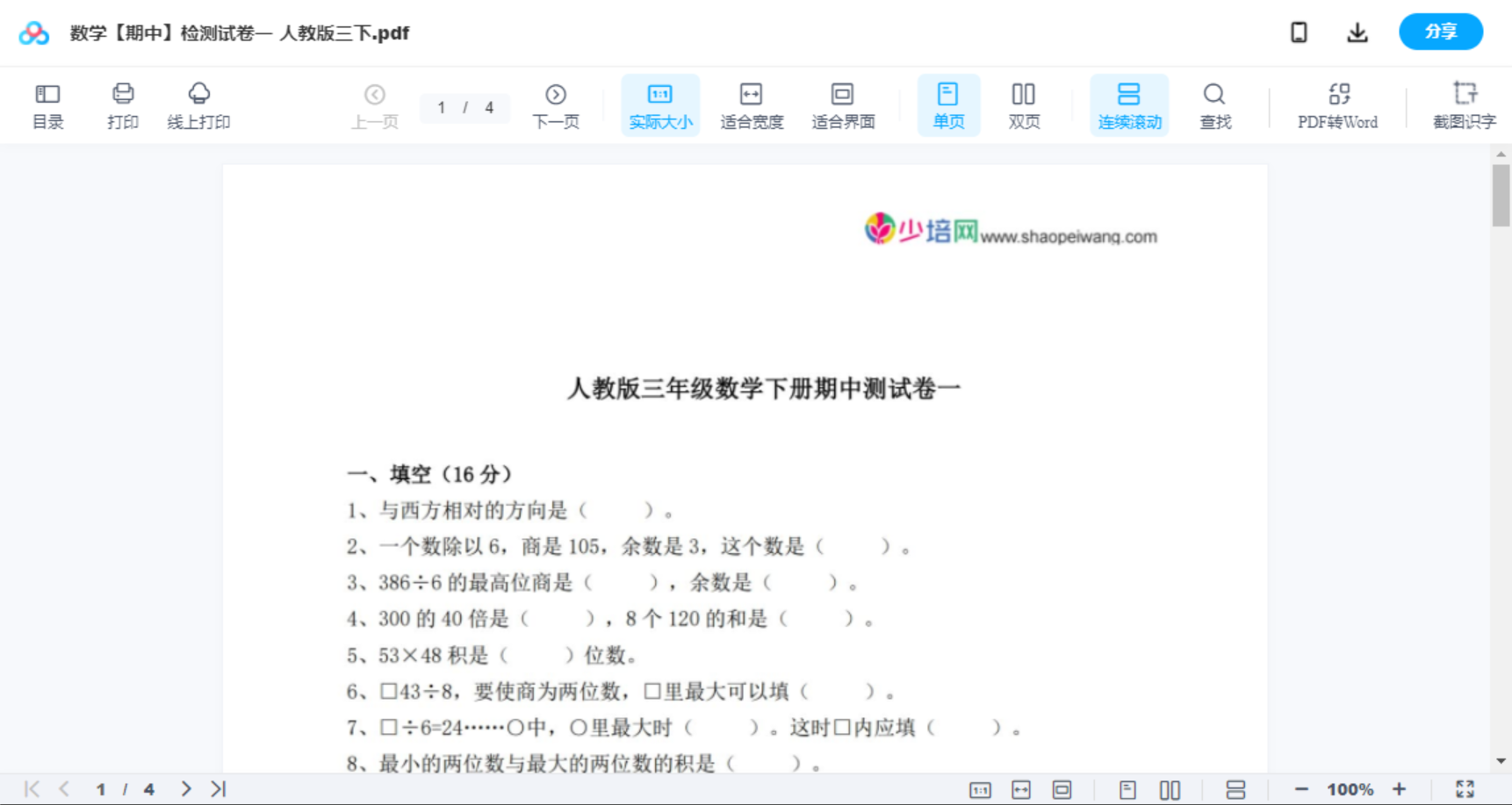Enable 适合宽度 fit-width zoom mode
The image size is (1512, 805).
751,104
